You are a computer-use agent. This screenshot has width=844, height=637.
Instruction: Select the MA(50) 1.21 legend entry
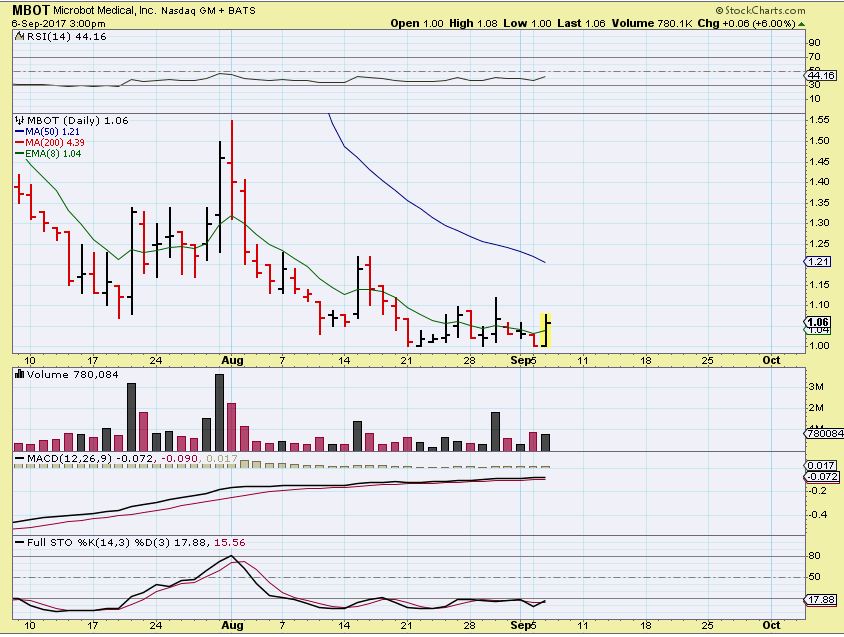point(47,131)
